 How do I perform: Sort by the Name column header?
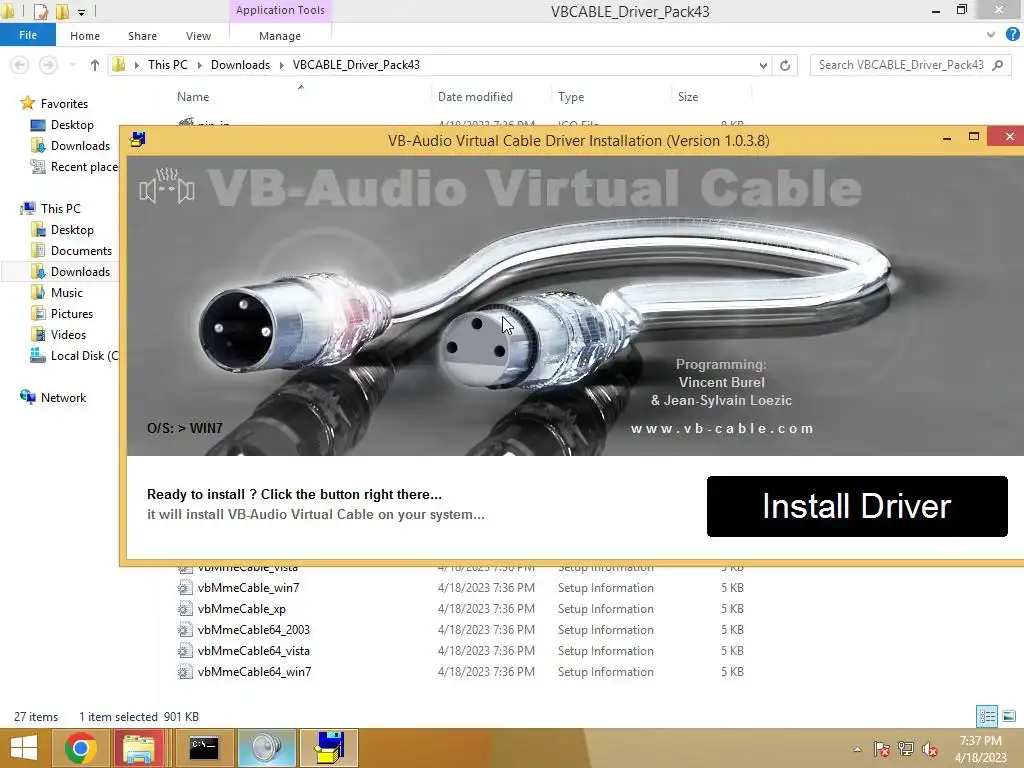pos(193,97)
